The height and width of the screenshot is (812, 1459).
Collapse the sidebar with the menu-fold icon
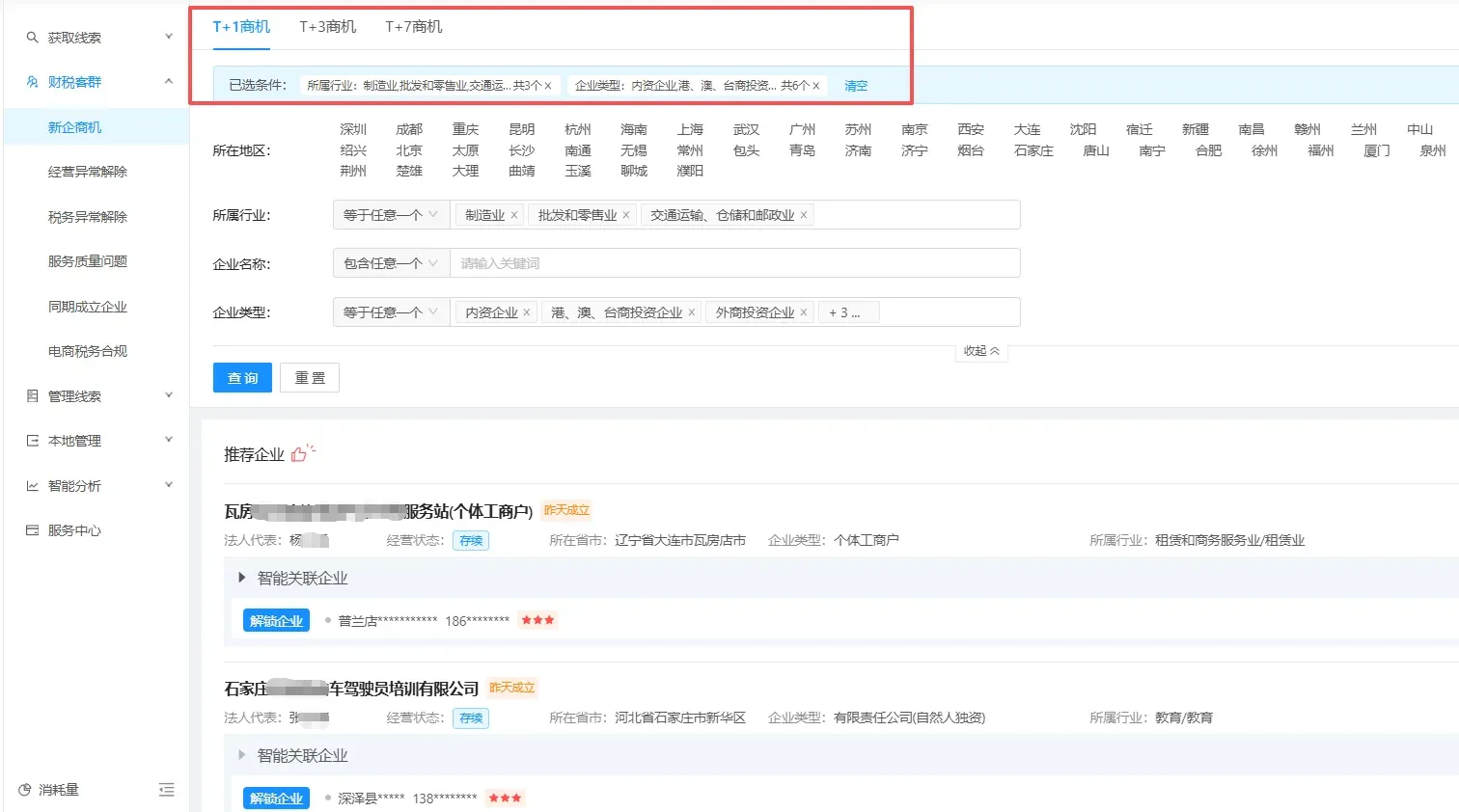(166, 790)
